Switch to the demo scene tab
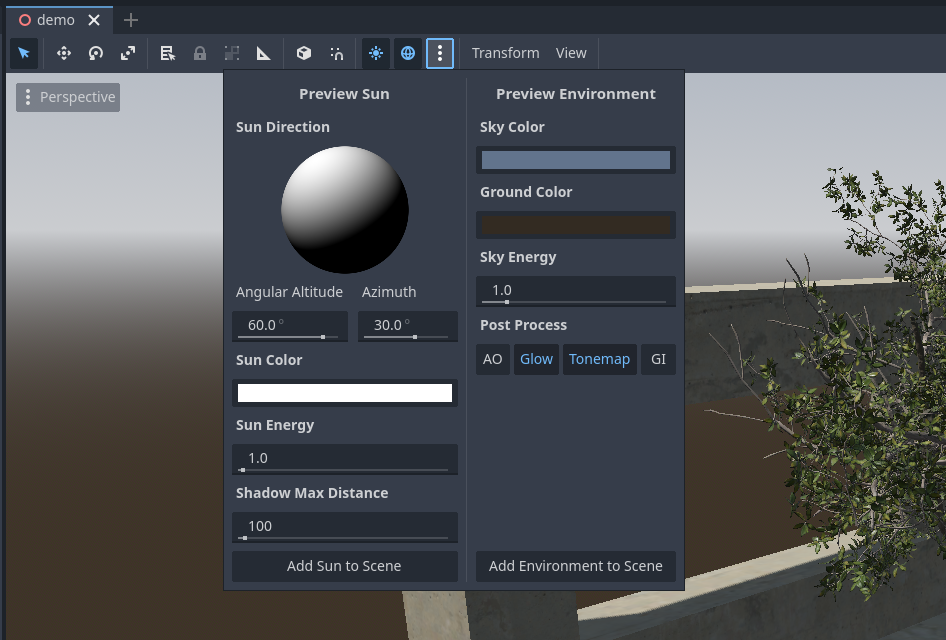The height and width of the screenshot is (640, 946). pos(55,20)
